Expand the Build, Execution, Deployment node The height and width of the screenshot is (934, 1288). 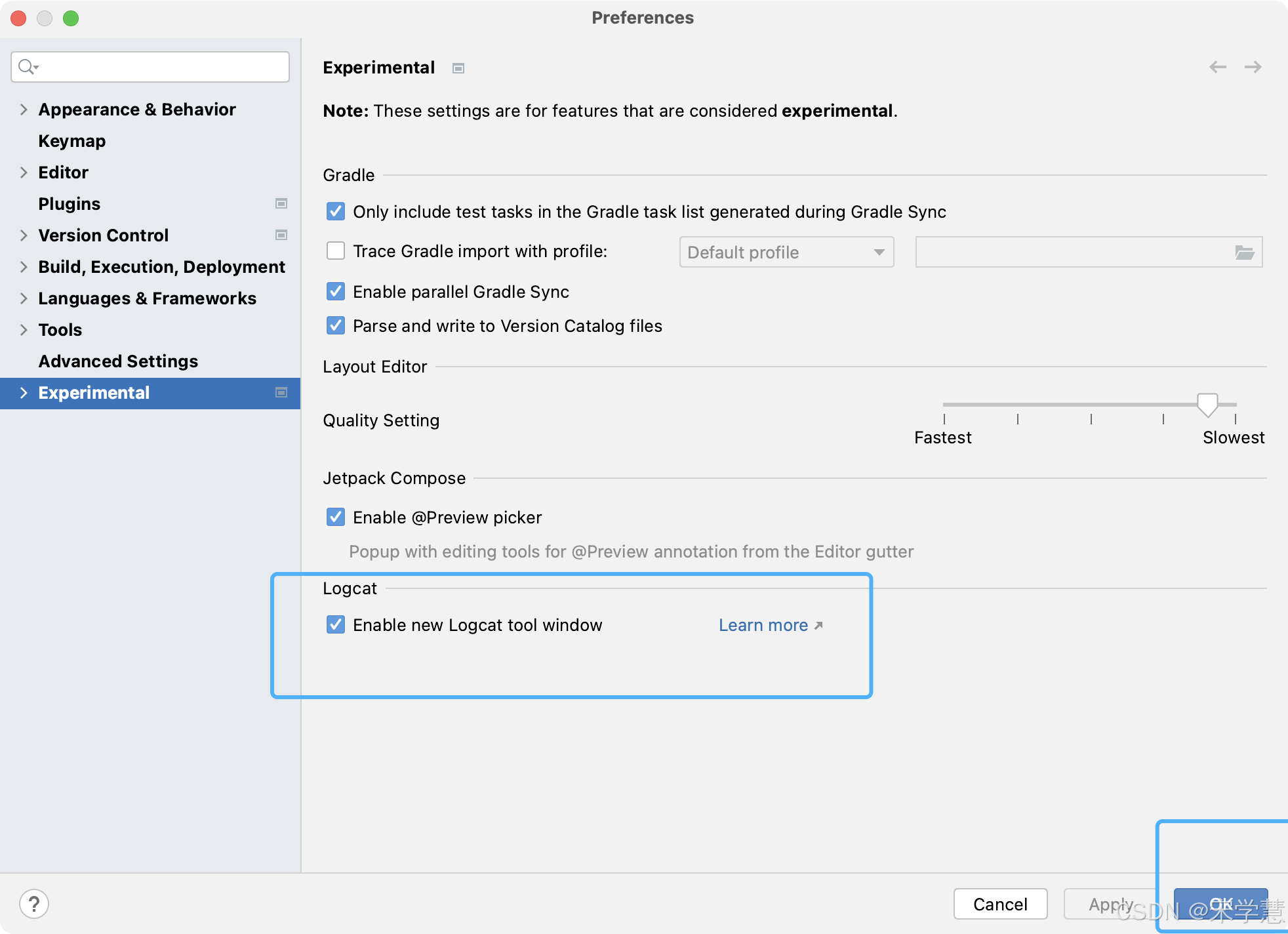24,267
